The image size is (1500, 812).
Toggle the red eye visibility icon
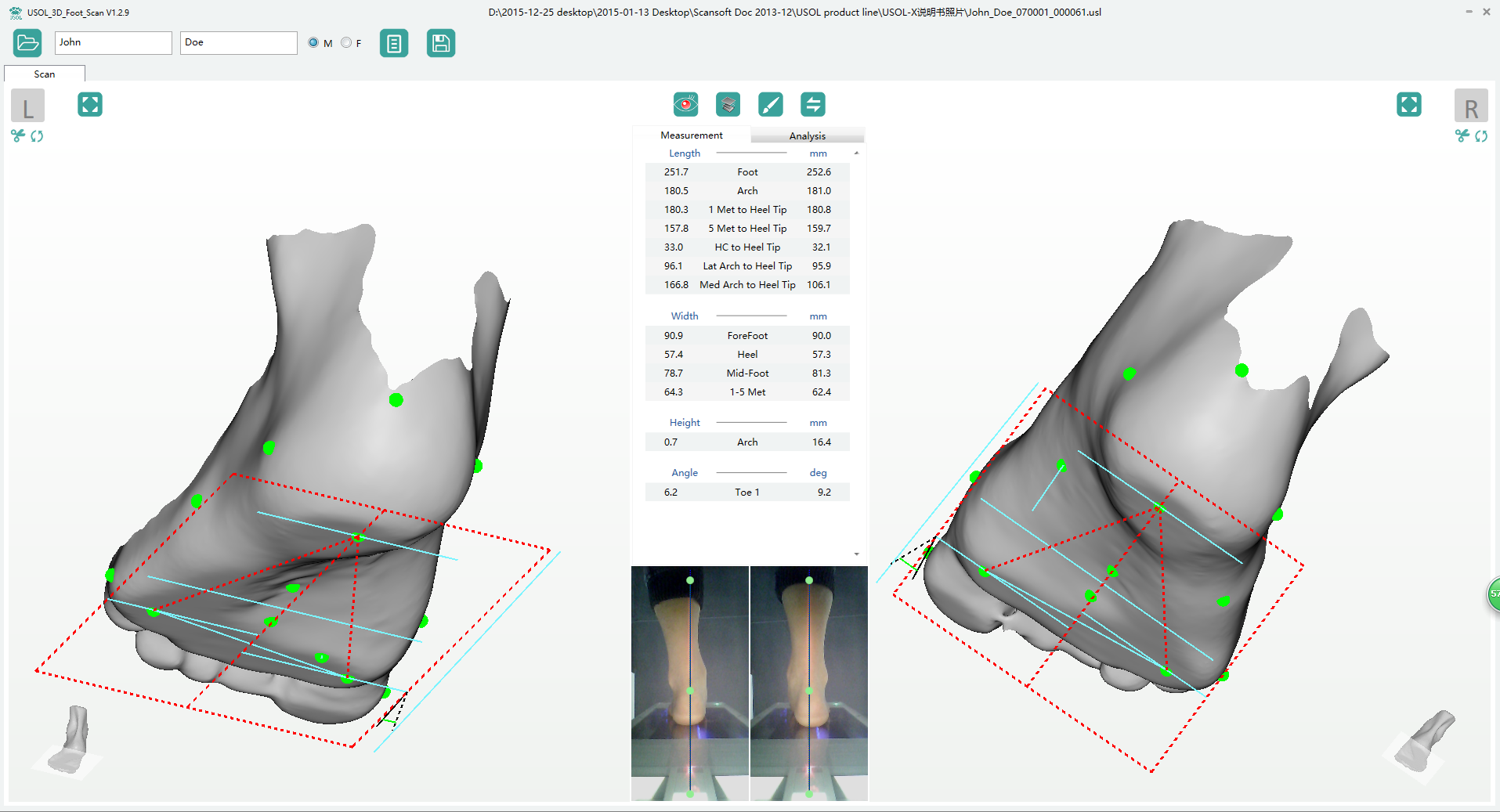pyautogui.click(x=685, y=104)
